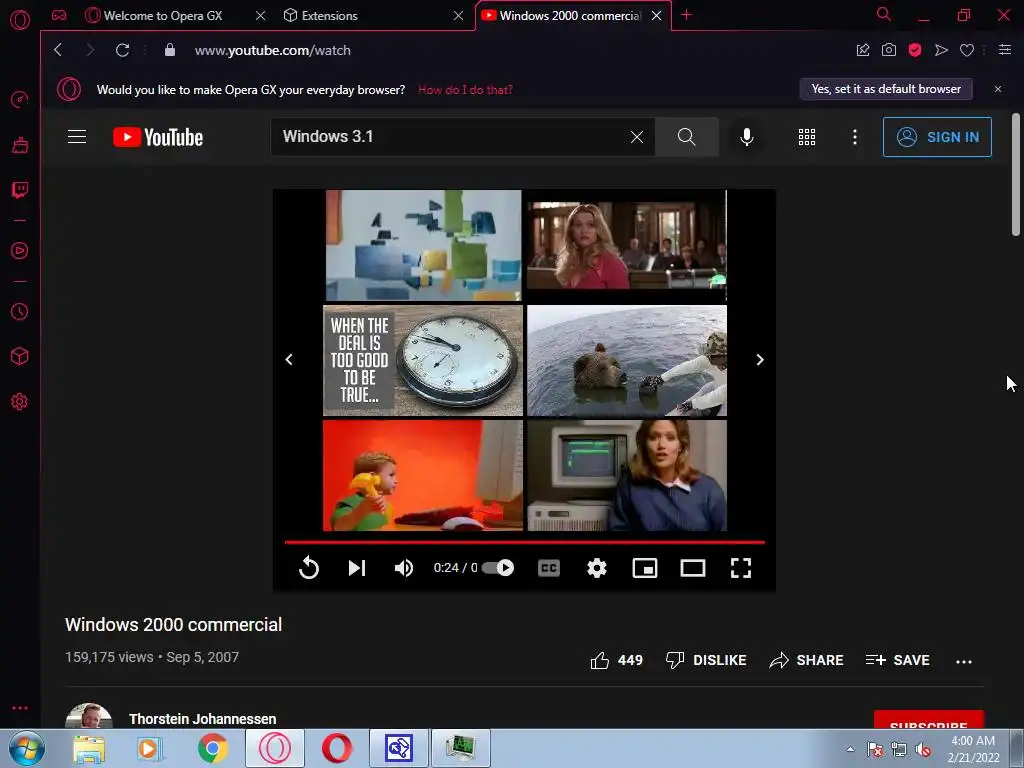The height and width of the screenshot is (768, 1024).
Task: Take a snapshot with the camera icon
Action: click(889, 50)
